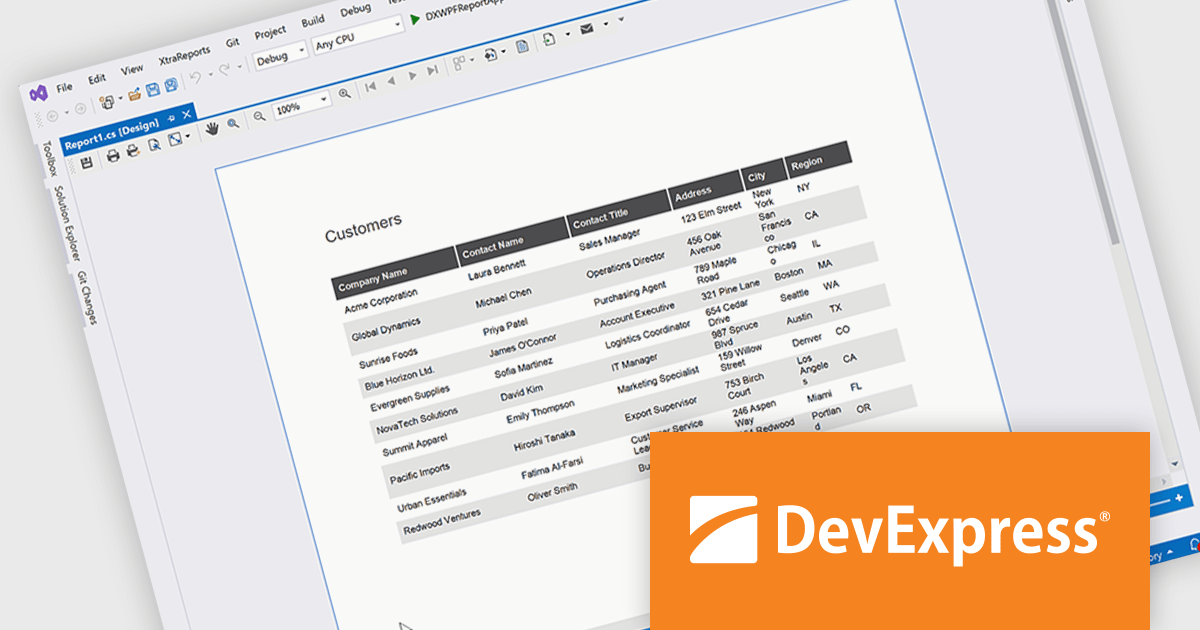Viewport: 1200px width, 630px height.
Task: Click the Zoom In icon
Action: tap(344, 93)
